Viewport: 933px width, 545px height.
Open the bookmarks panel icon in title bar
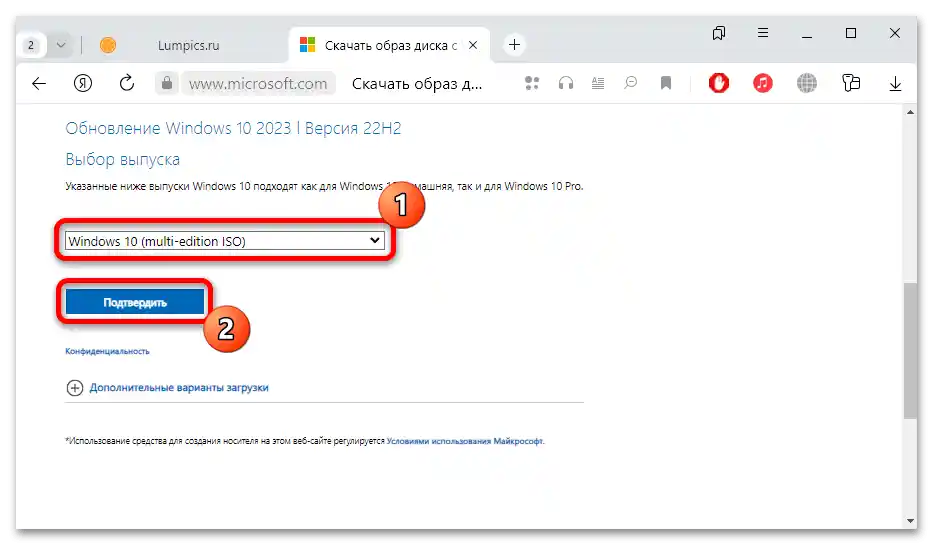point(719,33)
